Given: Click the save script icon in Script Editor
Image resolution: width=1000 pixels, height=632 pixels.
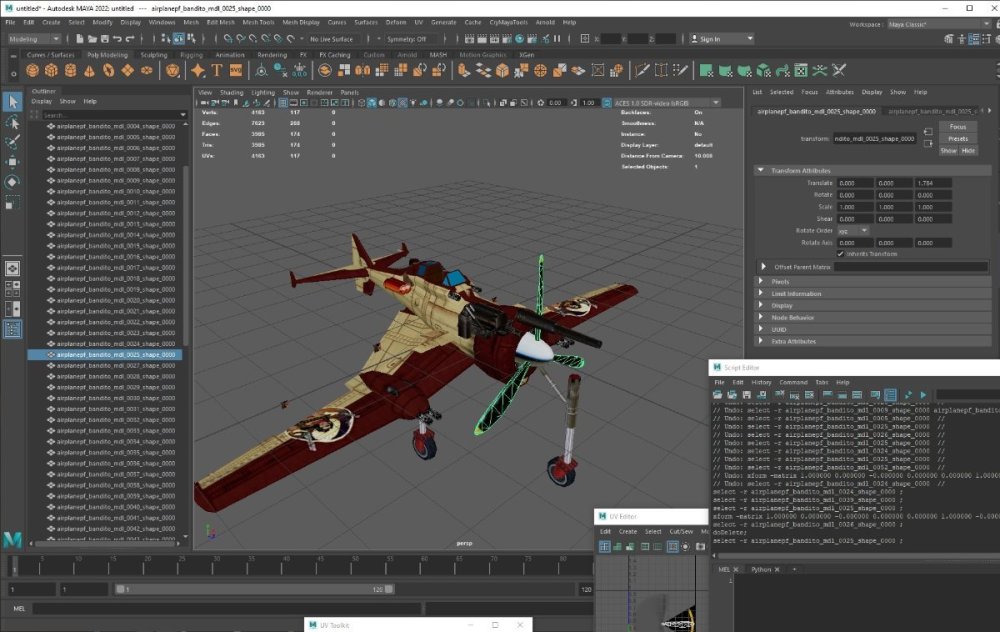Looking at the screenshot, I should click(x=748, y=396).
